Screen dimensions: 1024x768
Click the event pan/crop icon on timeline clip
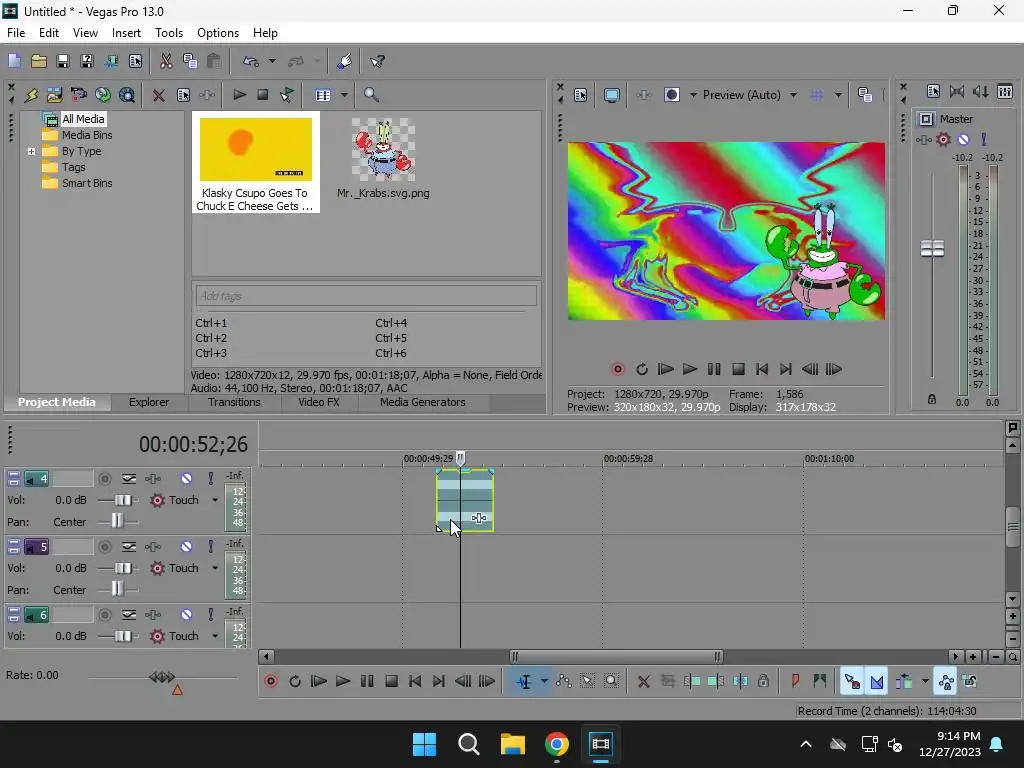point(479,518)
